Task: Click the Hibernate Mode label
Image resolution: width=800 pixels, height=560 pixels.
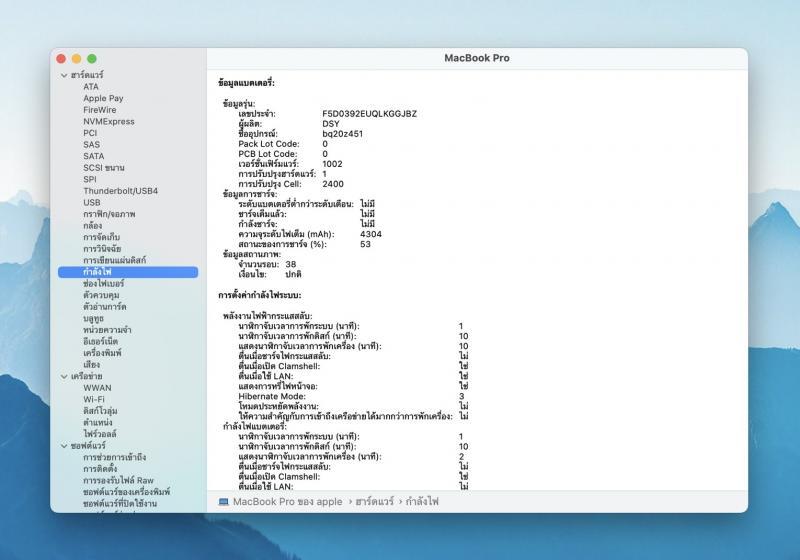Action: tap(272, 397)
